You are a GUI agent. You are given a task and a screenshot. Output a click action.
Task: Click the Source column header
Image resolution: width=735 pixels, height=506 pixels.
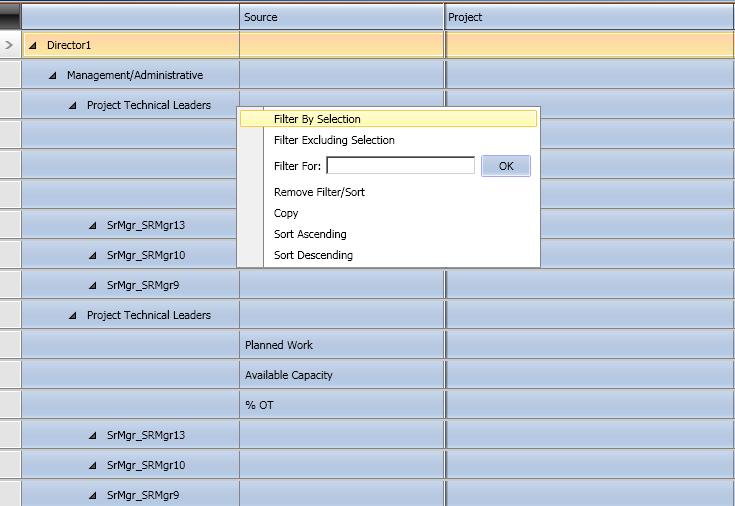pos(341,17)
